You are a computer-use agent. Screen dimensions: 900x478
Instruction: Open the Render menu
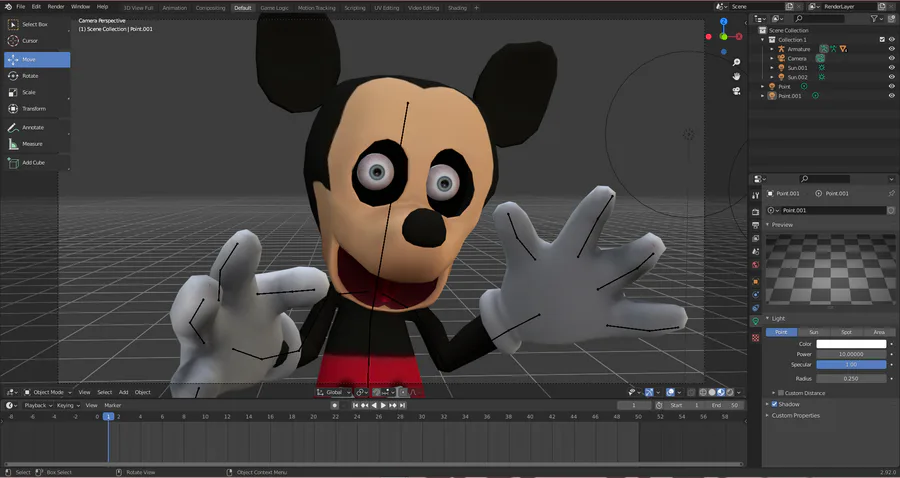[x=56, y=7]
